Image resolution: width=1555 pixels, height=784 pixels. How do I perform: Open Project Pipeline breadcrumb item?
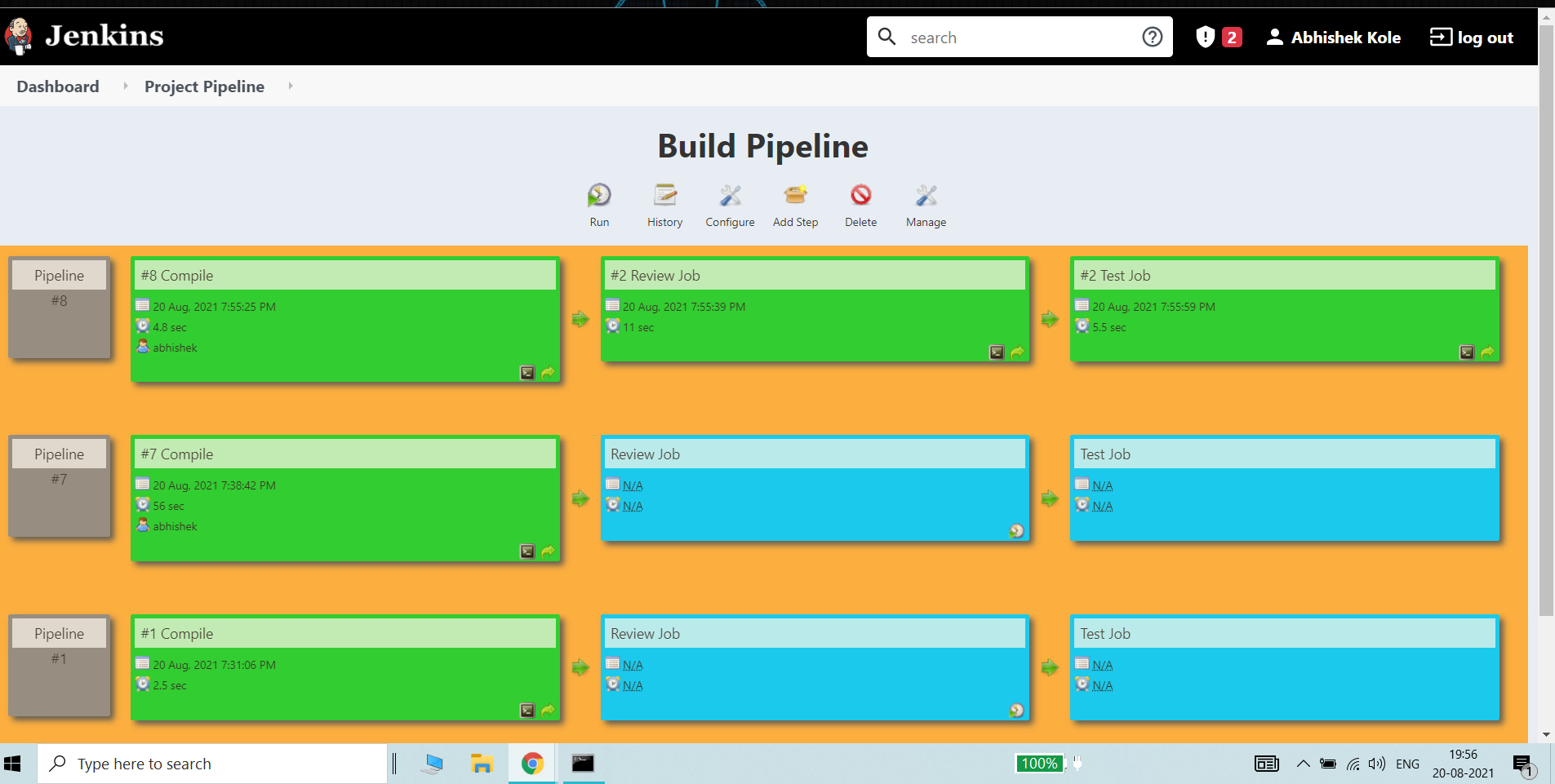click(203, 86)
